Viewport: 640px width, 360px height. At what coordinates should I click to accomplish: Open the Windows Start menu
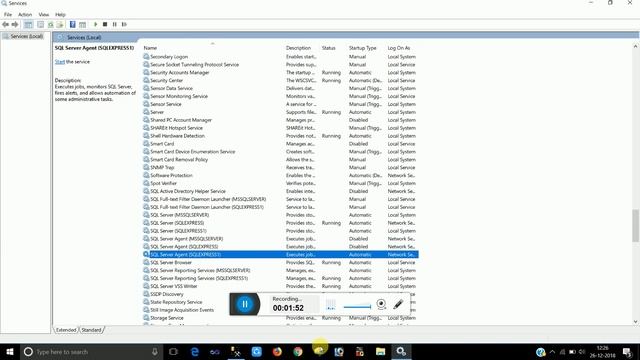coord(10,351)
